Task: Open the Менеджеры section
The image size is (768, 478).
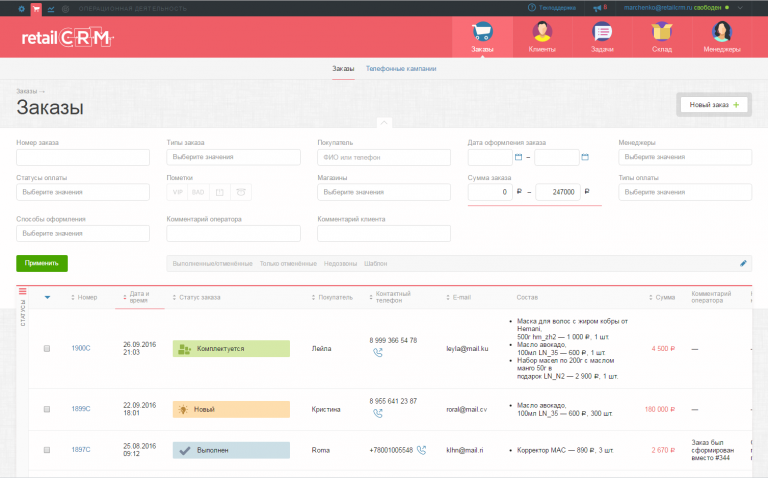Action: click(x=722, y=37)
